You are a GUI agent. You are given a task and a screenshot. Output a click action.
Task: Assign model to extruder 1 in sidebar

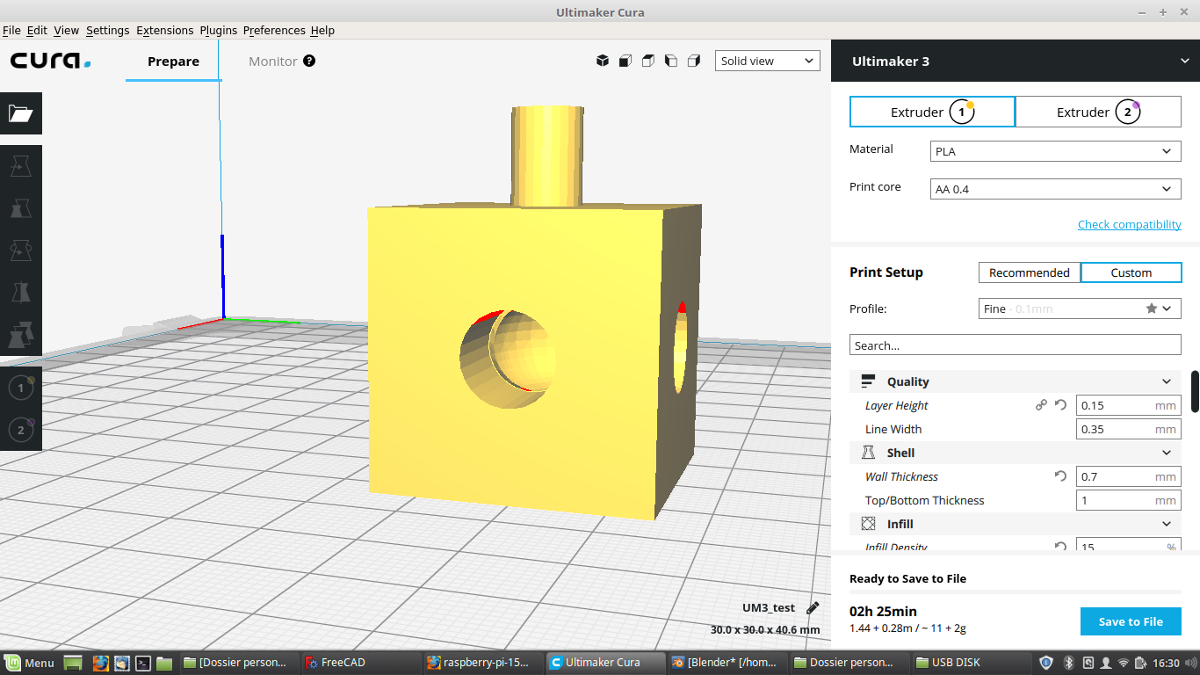21,388
